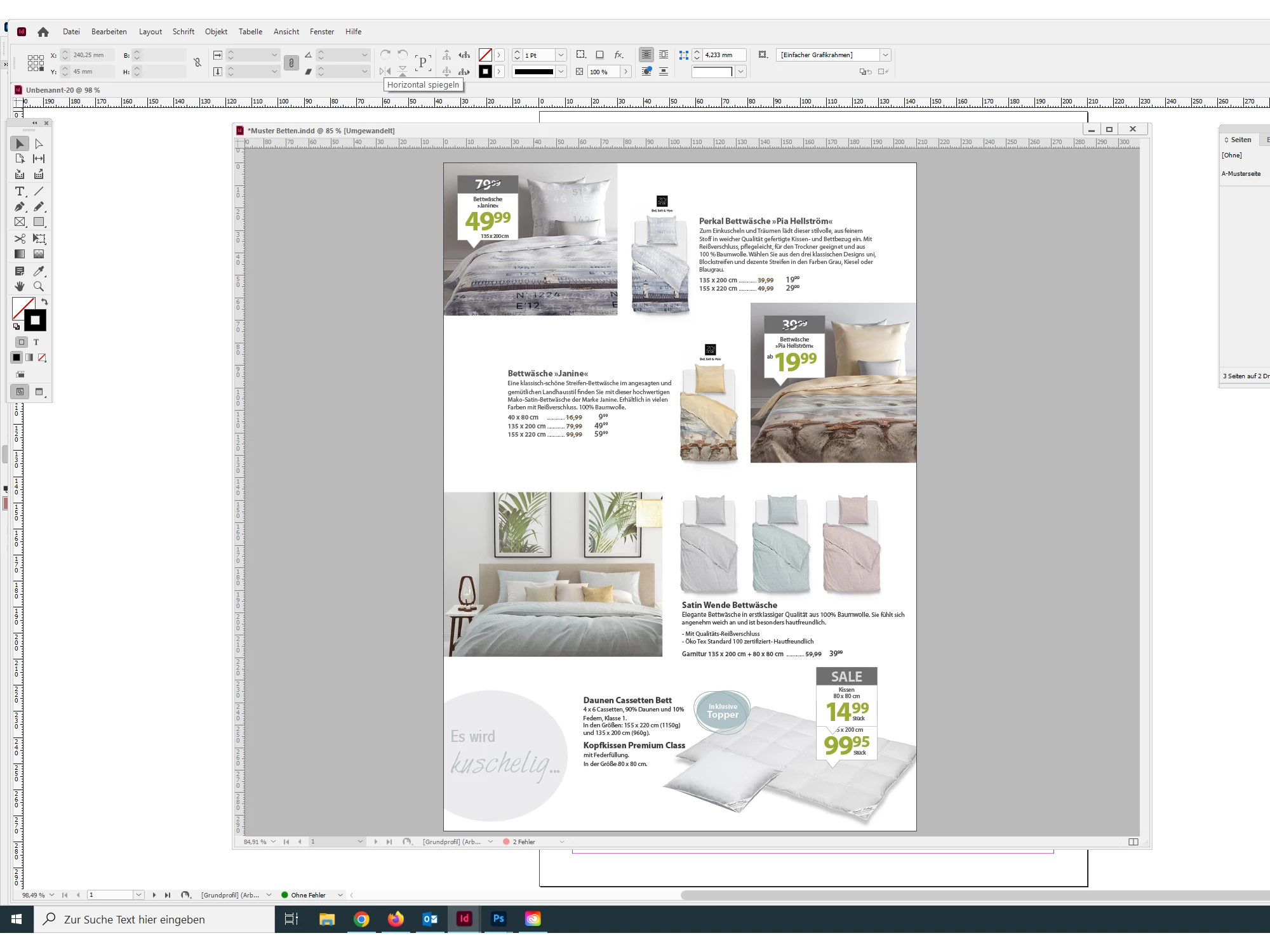Open the Einfacher Grafikrahmen object style dropdown
The image size is (1270, 952).
(885, 55)
